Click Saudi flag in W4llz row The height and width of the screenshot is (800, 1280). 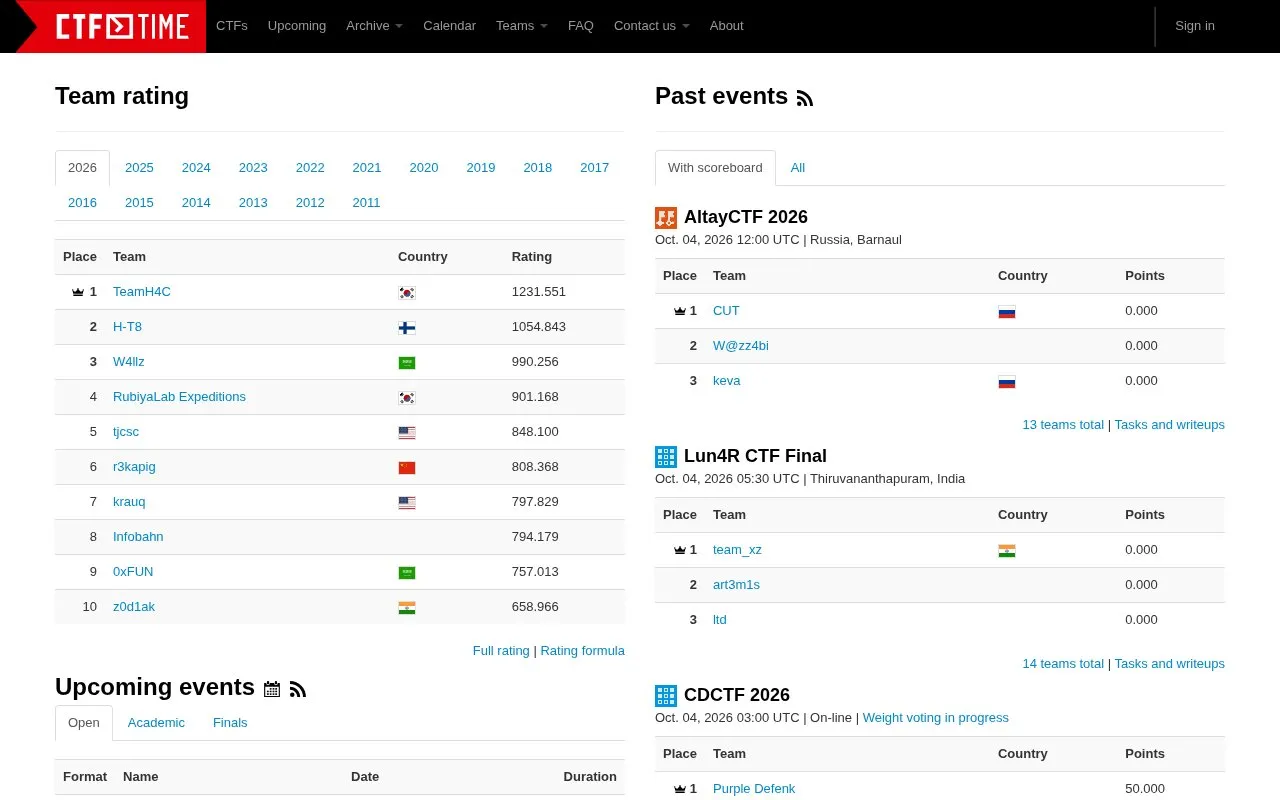[407, 363]
